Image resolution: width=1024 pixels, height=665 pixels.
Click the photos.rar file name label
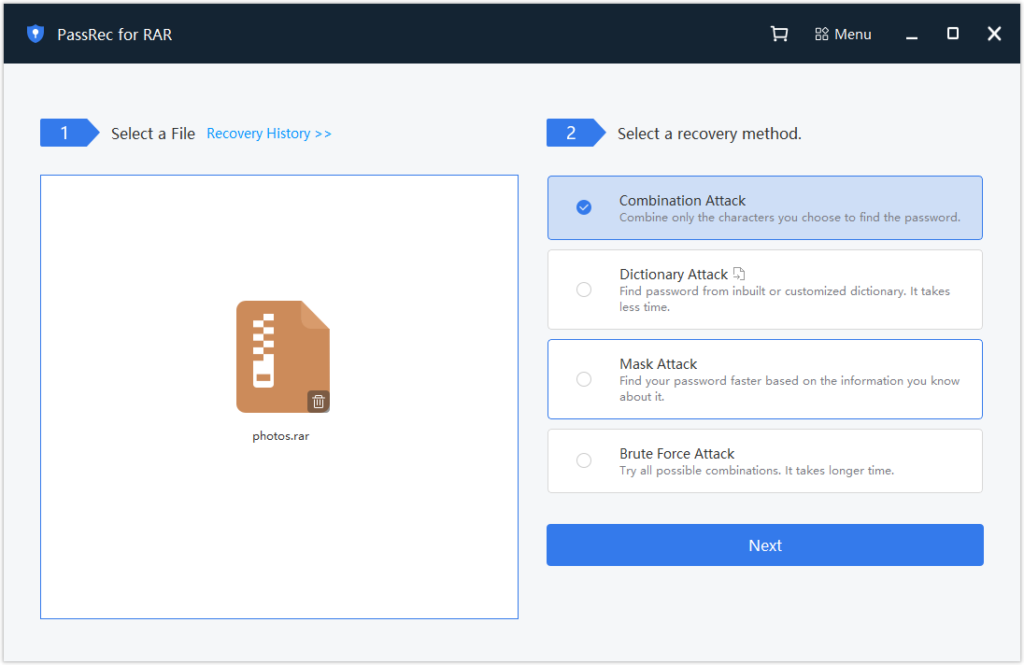click(280, 435)
